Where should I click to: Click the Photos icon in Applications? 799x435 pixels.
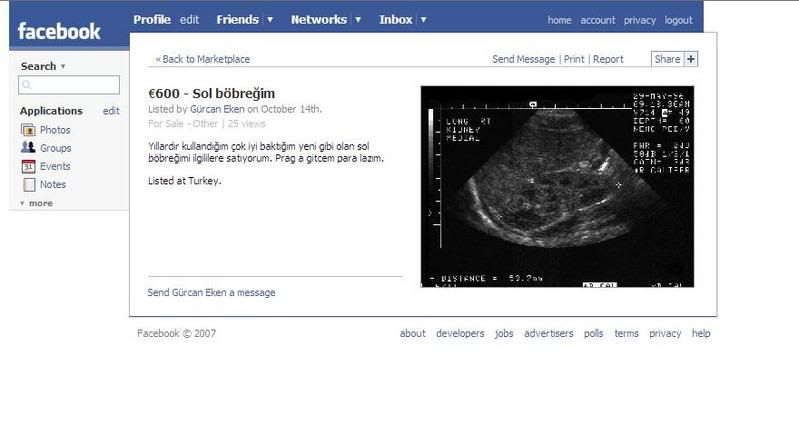click(28, 130)
